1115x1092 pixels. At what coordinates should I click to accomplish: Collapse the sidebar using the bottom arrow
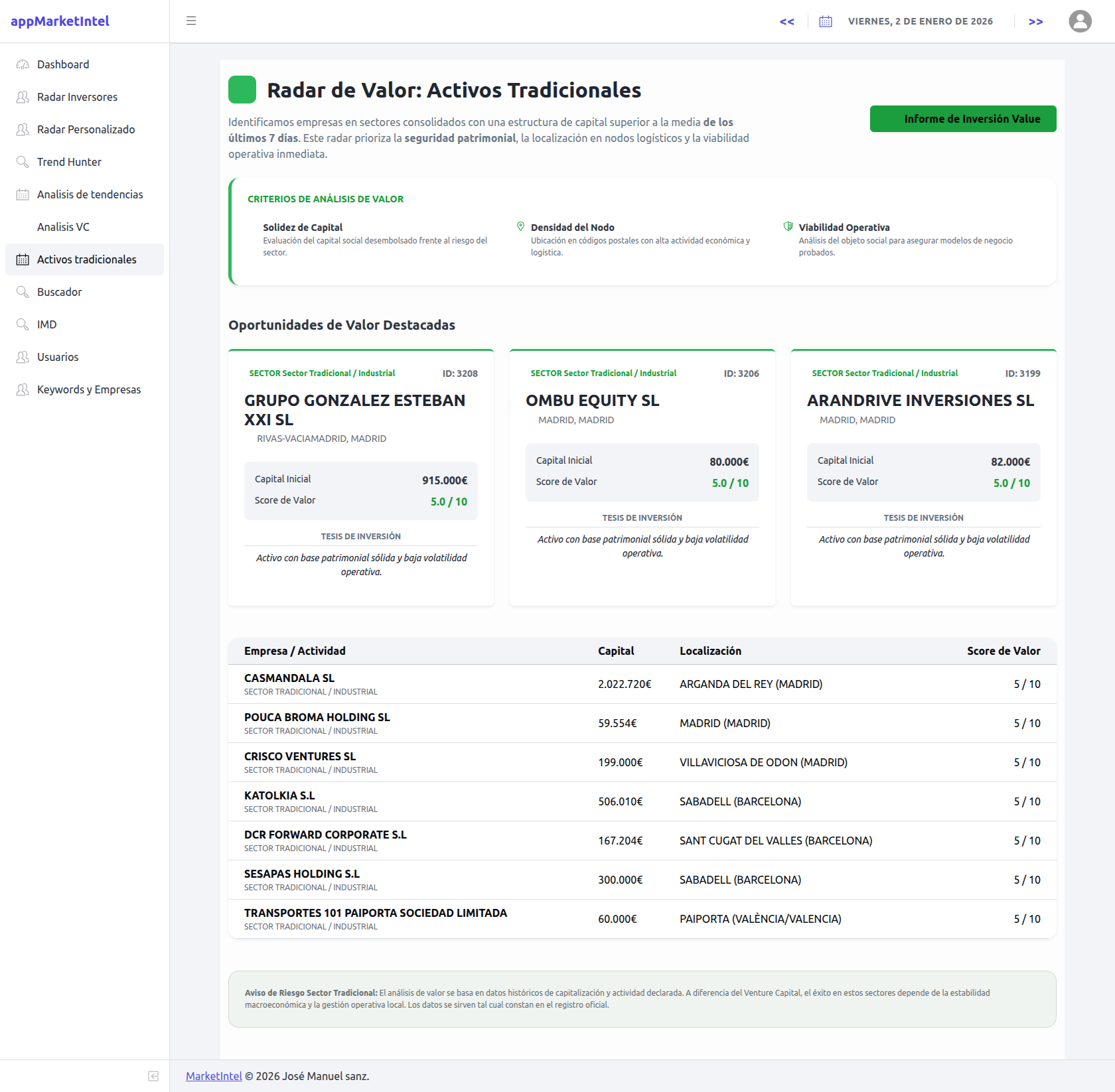click(x=153, y=1075)
